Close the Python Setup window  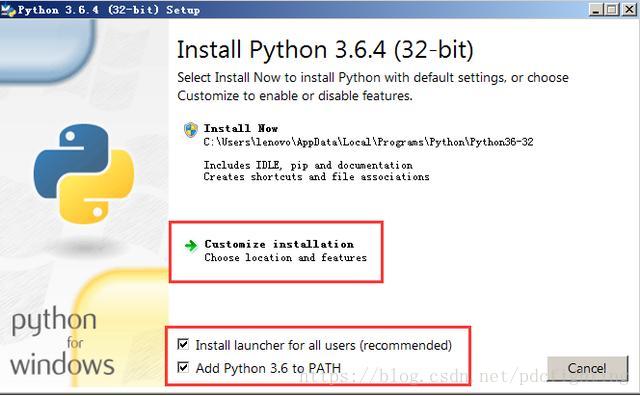629,10
